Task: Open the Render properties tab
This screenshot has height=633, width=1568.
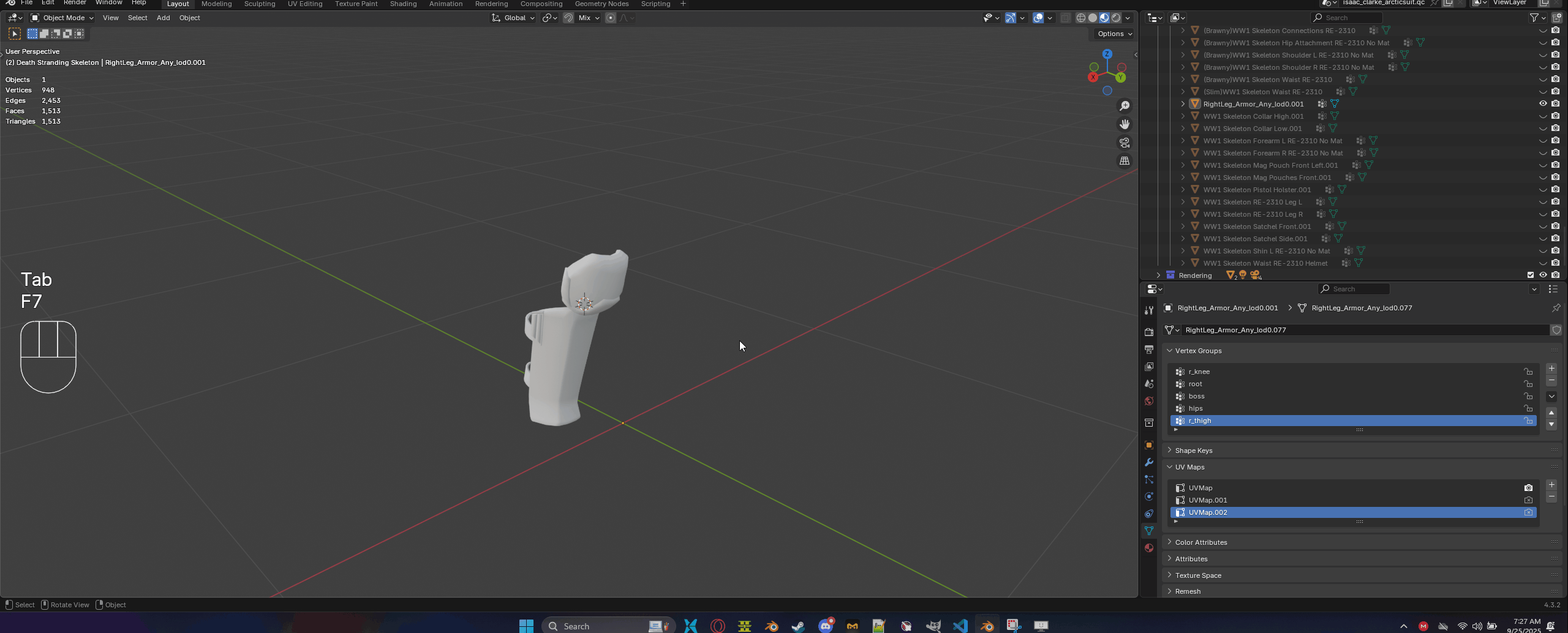Action: (1149, 332)
